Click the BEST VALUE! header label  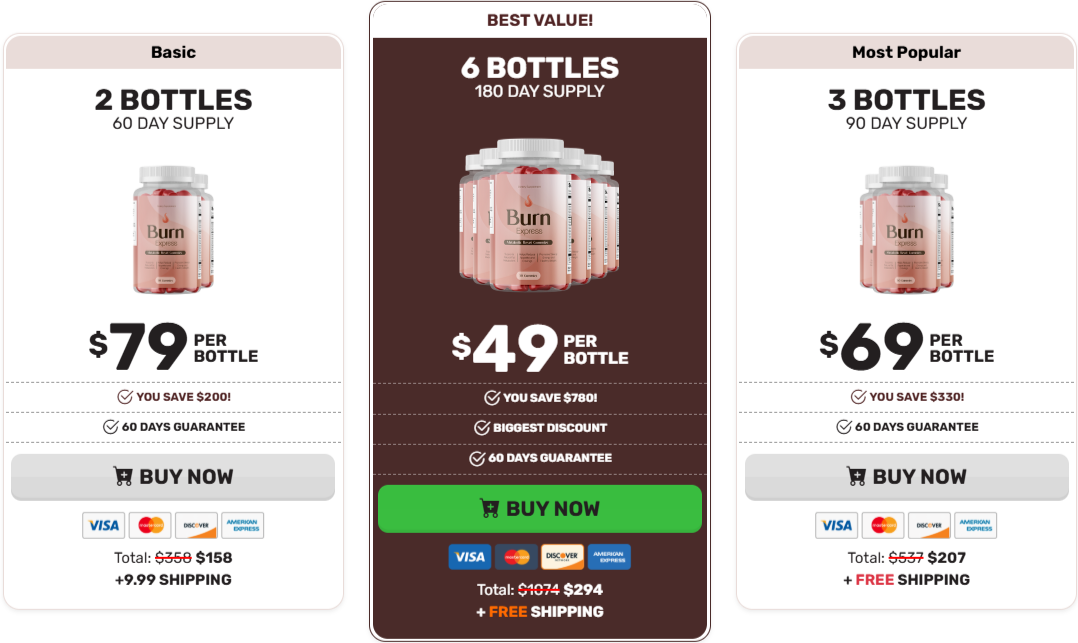click(x=540, y=19)
